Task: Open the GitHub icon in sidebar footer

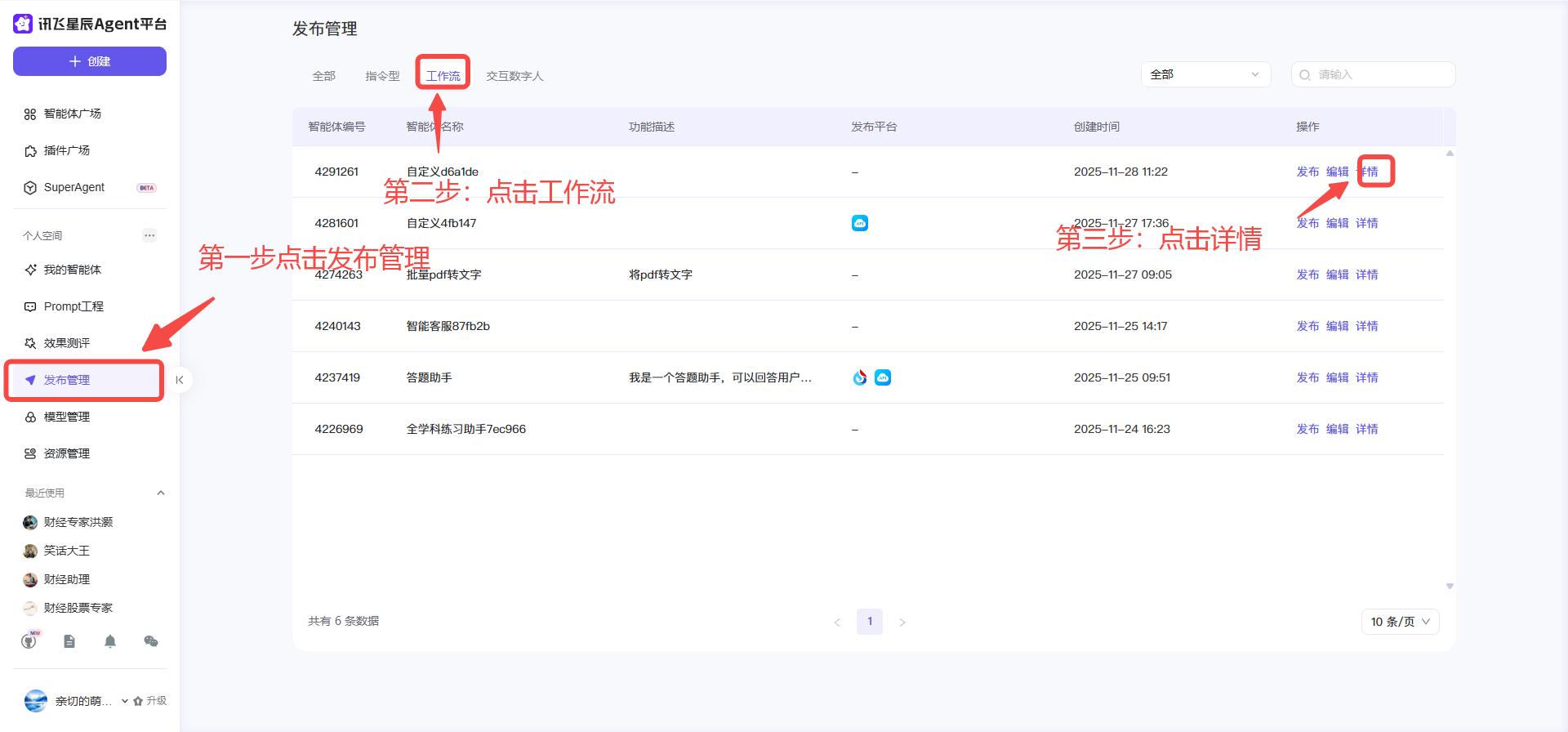Action: point(29,641)
